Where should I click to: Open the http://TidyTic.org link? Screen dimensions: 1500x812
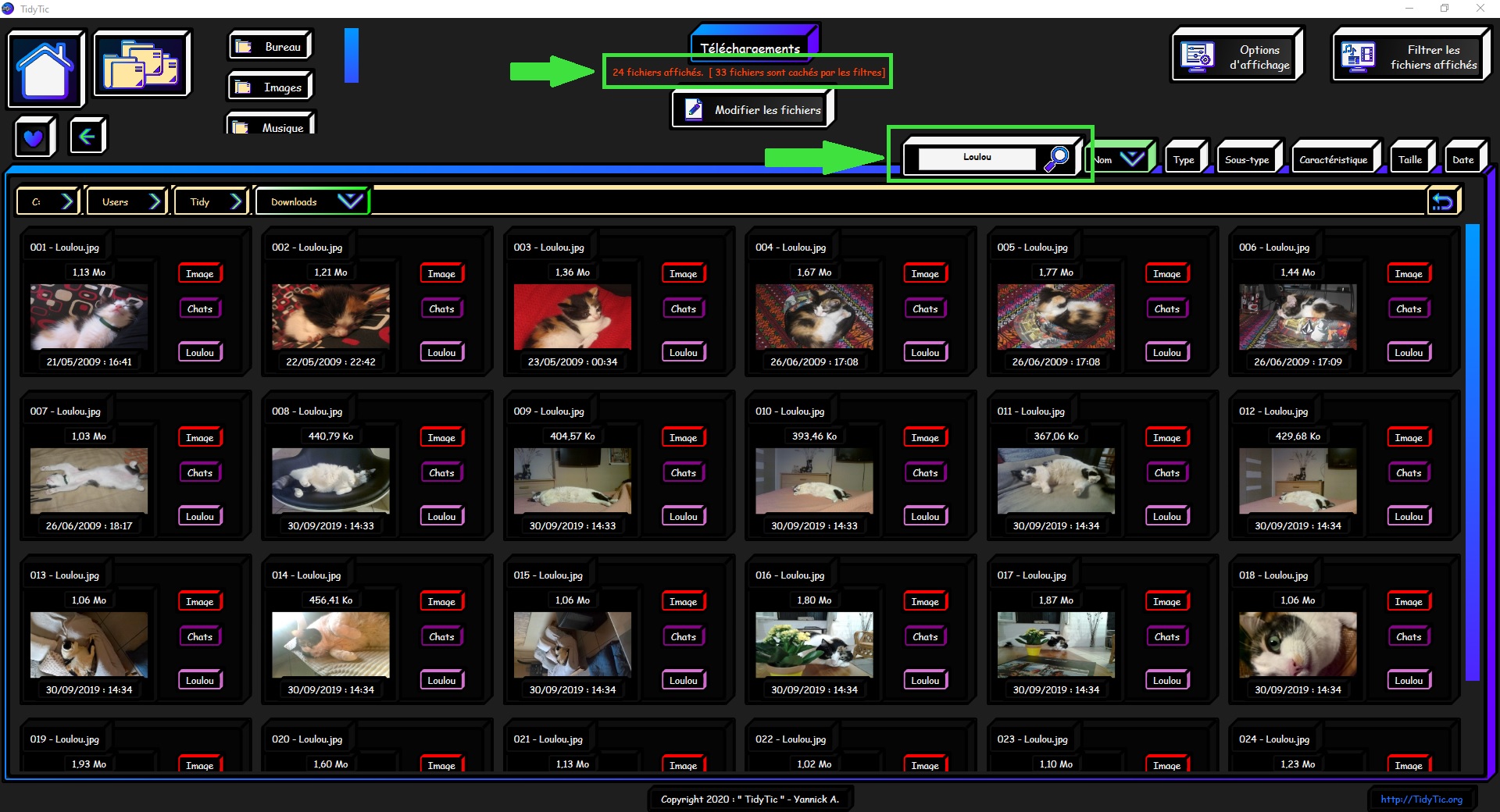click(1421, 800)
